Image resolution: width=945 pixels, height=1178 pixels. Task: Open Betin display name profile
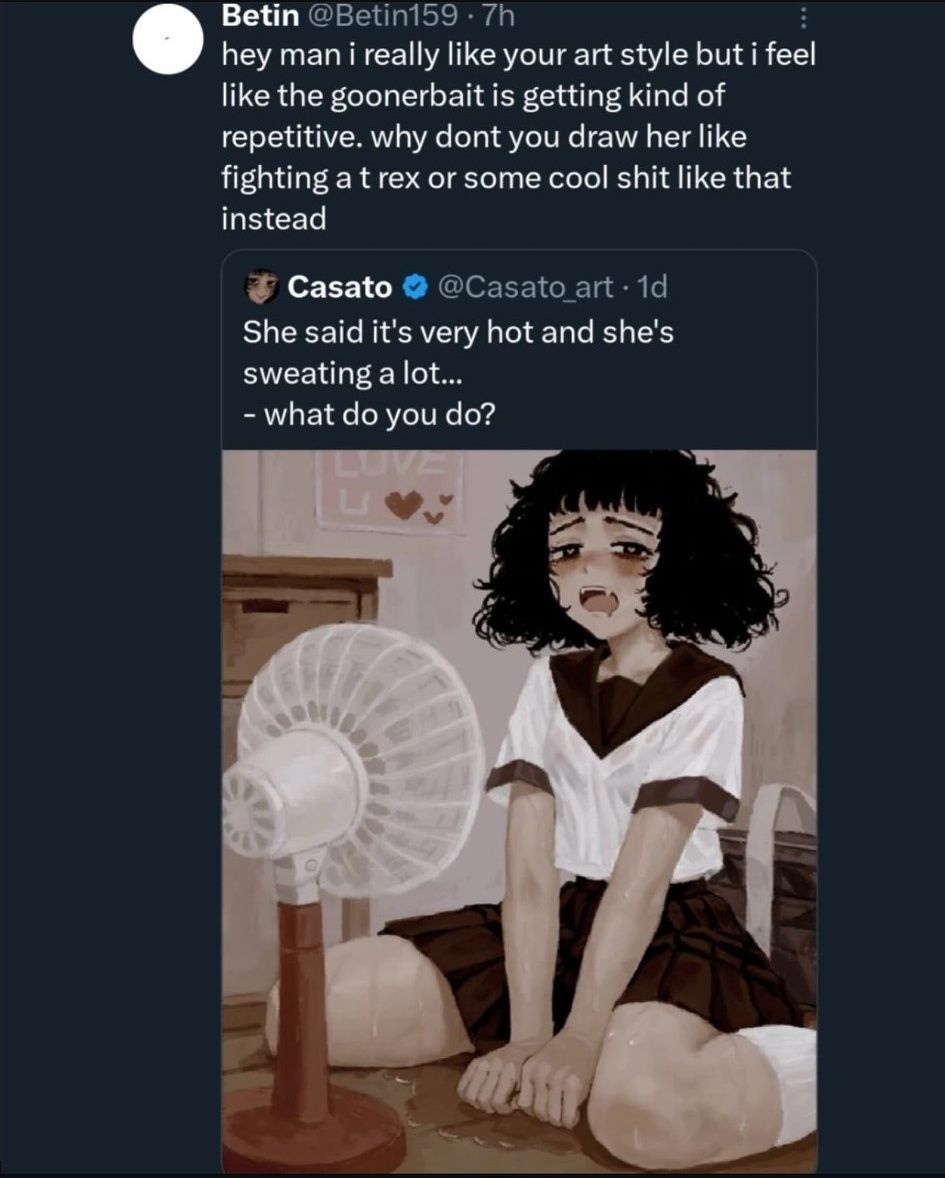point(260,15)
